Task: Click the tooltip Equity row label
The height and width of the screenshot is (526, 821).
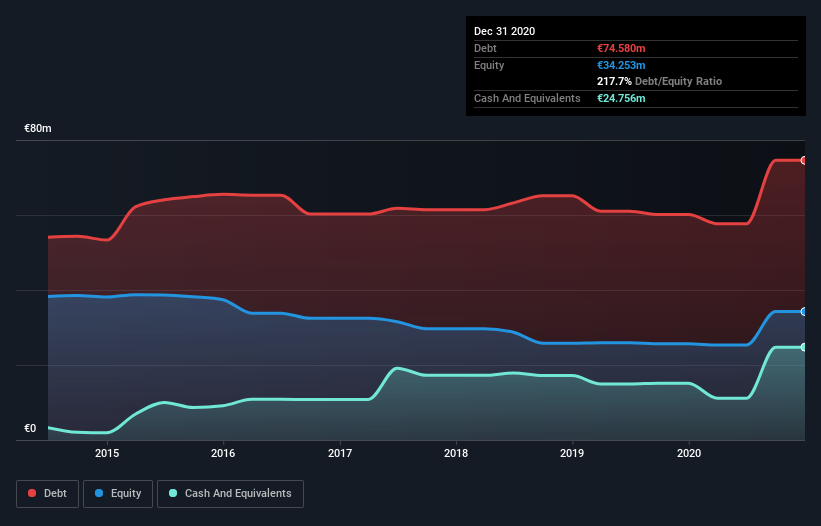Action: (x=489, y=65)
